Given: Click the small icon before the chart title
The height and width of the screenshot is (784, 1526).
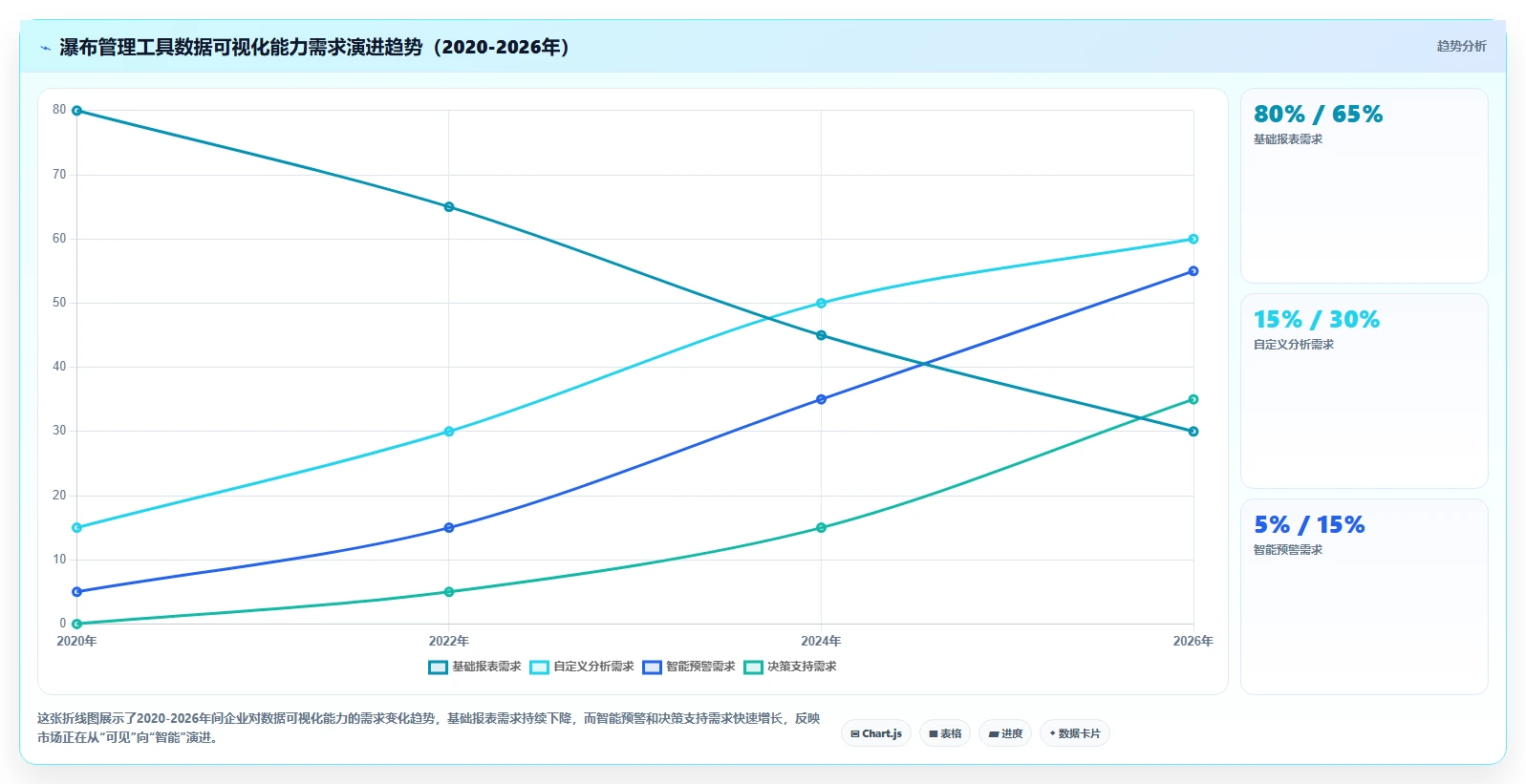Looking at the screenshot, I should [x=45, y=48].
